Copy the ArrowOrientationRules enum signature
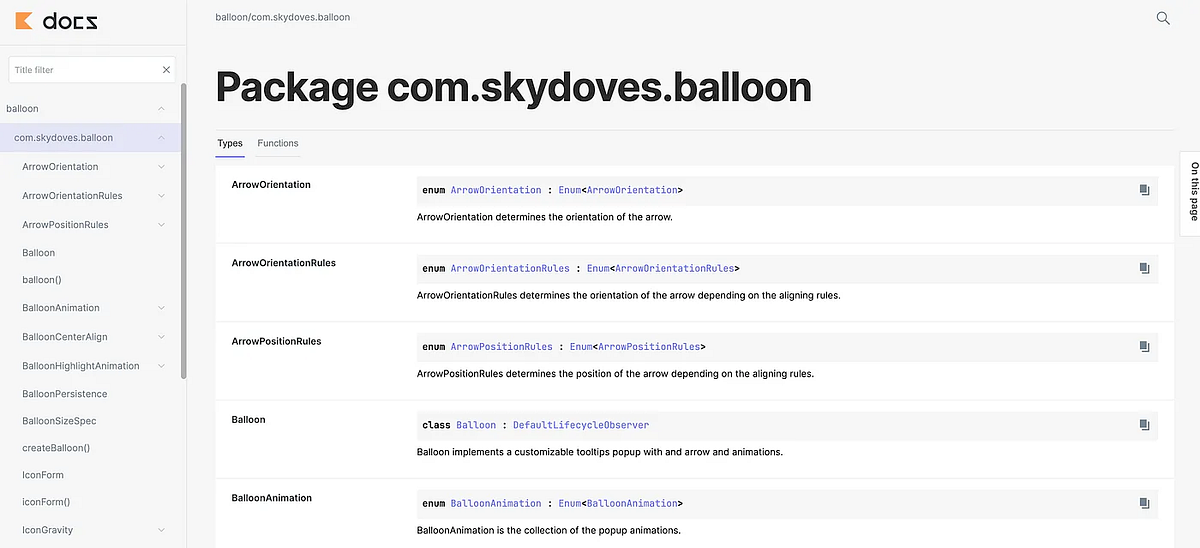Screen dimensions: 1200x548 point(1144,268)
